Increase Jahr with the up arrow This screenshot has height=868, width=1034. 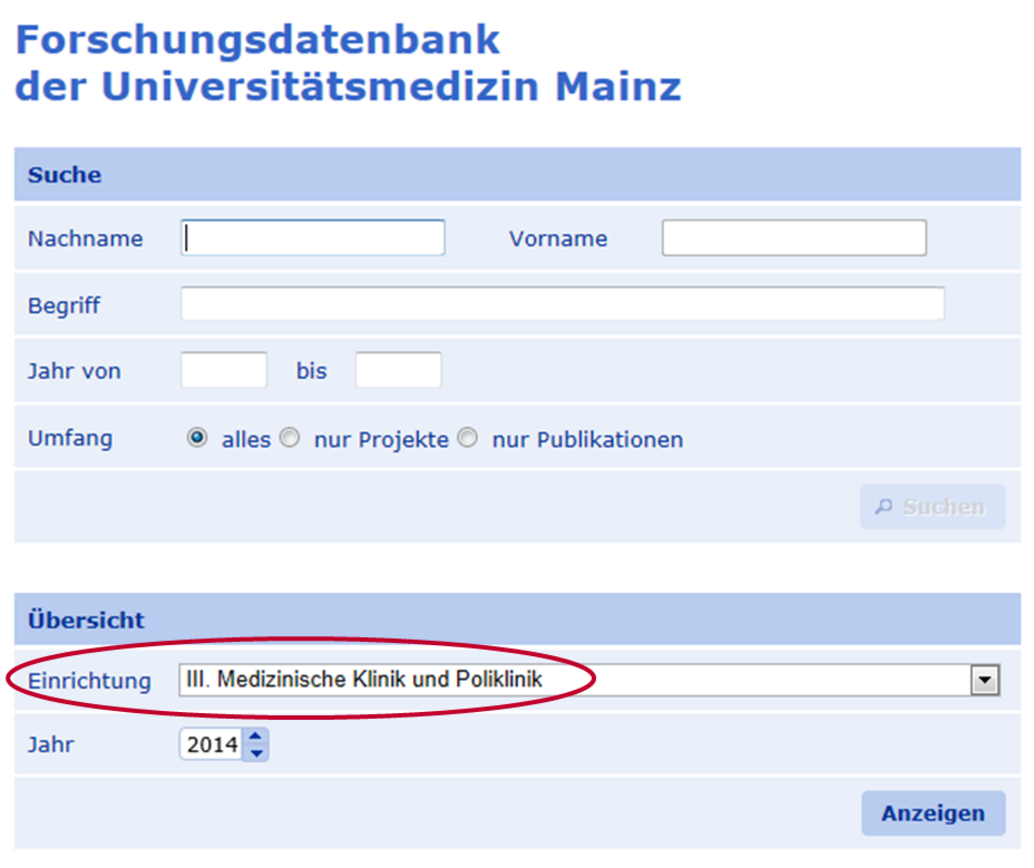pyautogui.click(x=256, y=736)
